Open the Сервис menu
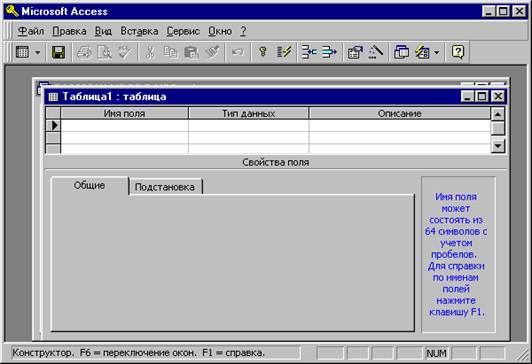Viewport: 532px width, 364px height. point(183,31)
